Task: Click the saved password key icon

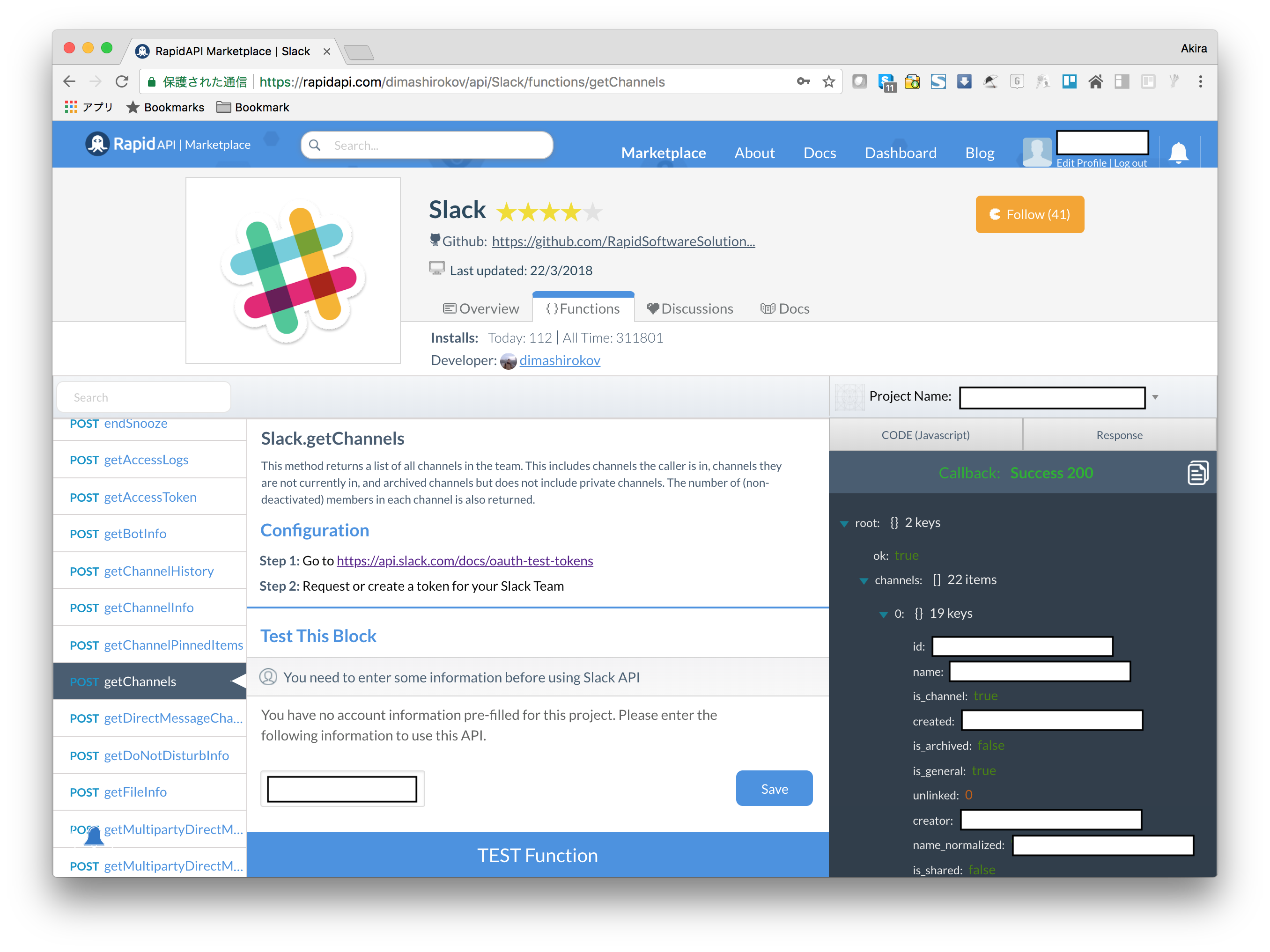Action: click(803, 81)
